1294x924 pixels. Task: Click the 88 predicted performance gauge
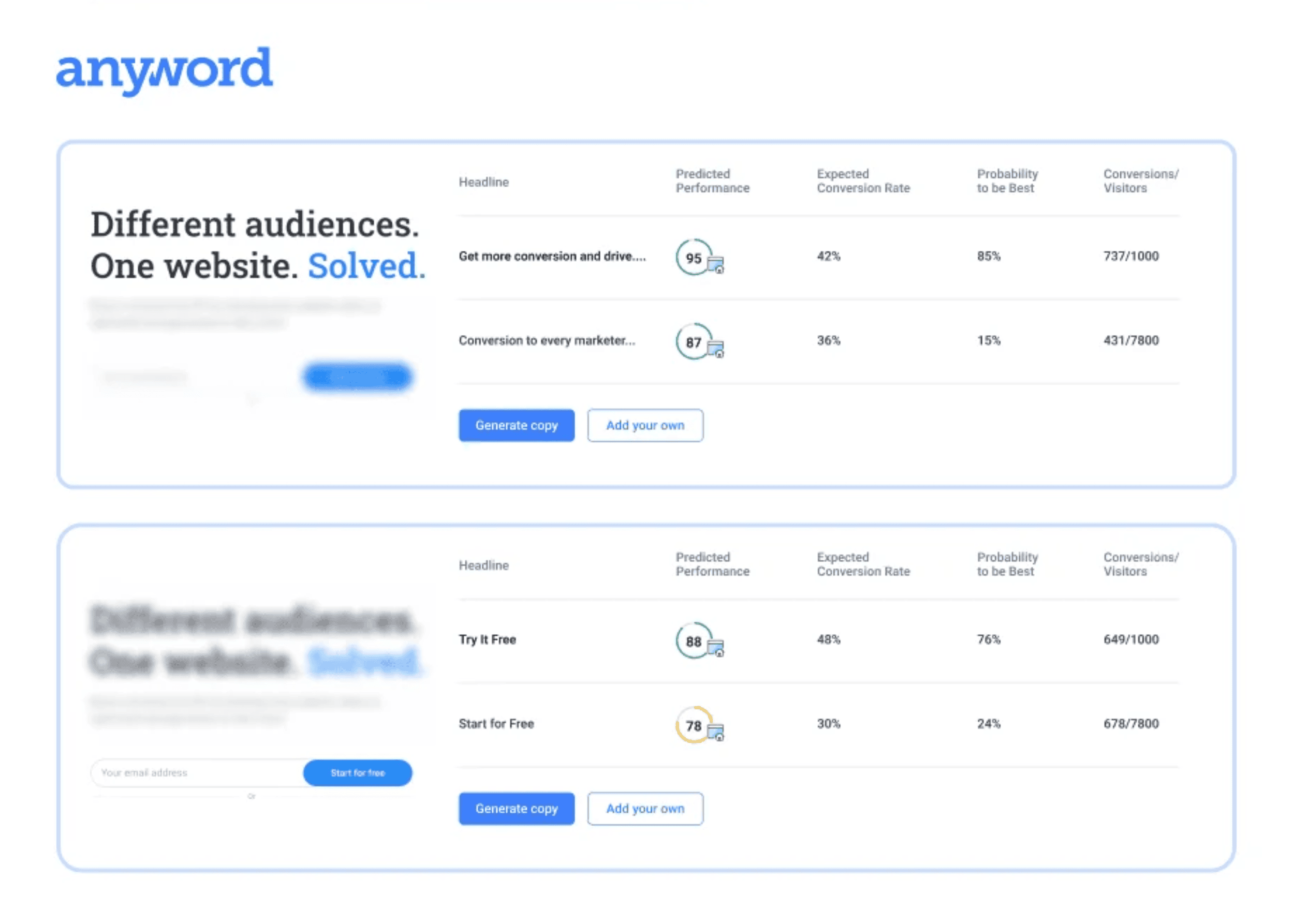point(692,642)
